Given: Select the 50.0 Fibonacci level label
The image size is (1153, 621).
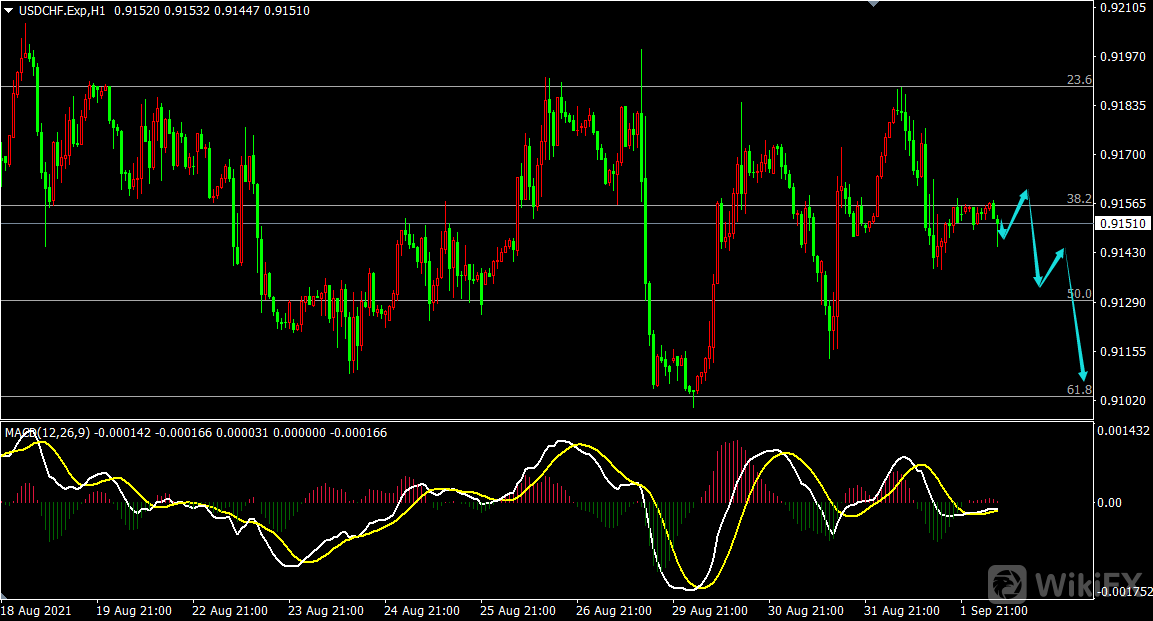Looking at the screenshot, I should coord(1079,294).
